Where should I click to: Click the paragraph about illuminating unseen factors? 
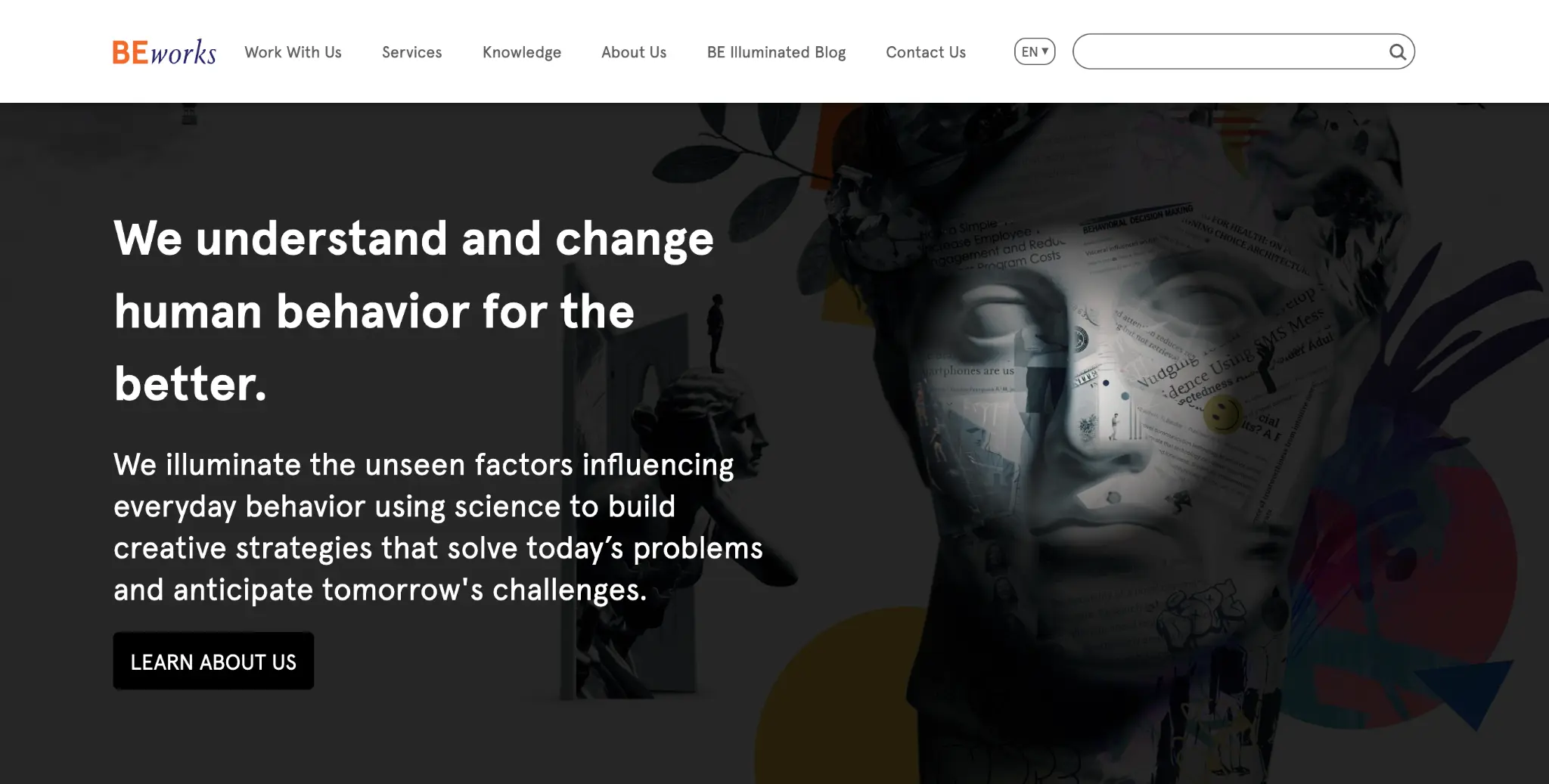pos(438,527)
